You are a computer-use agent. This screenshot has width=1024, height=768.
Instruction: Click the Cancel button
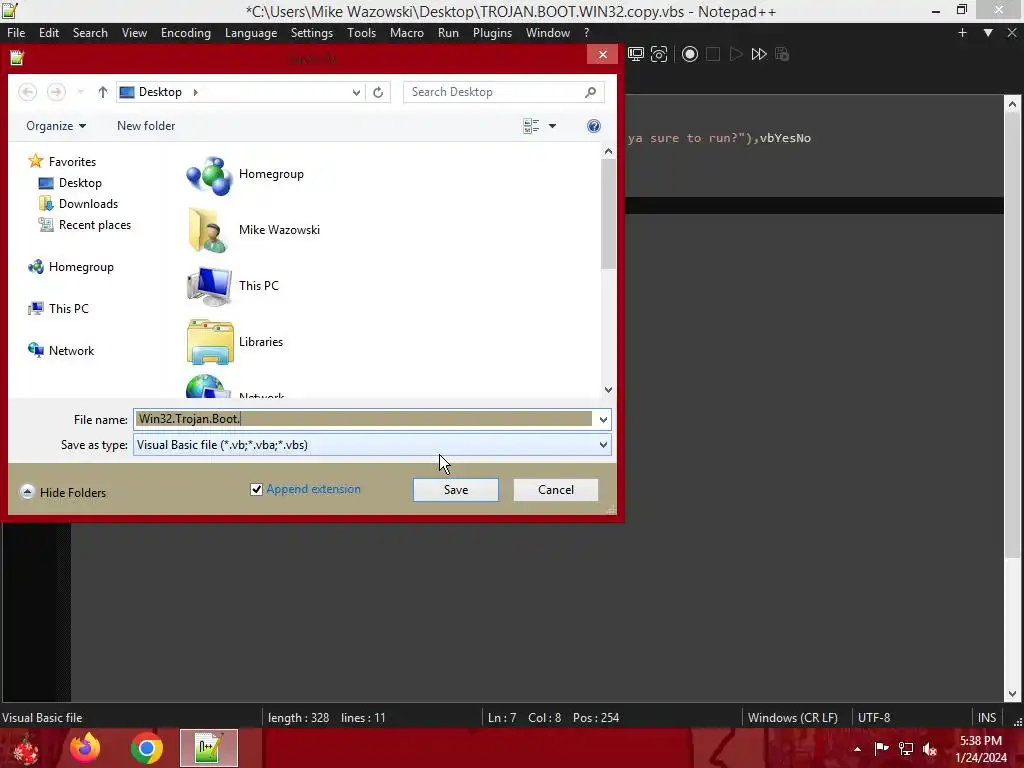556,490
